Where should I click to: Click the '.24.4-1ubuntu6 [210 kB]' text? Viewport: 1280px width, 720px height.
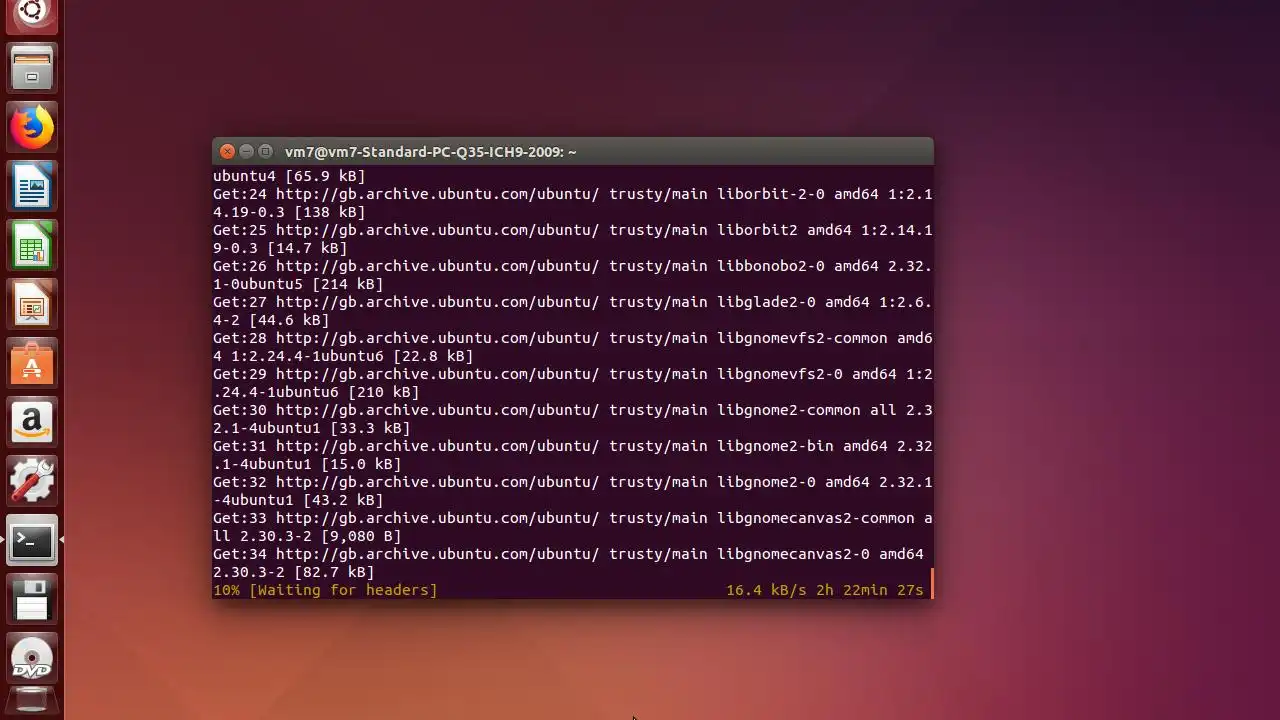316,392
